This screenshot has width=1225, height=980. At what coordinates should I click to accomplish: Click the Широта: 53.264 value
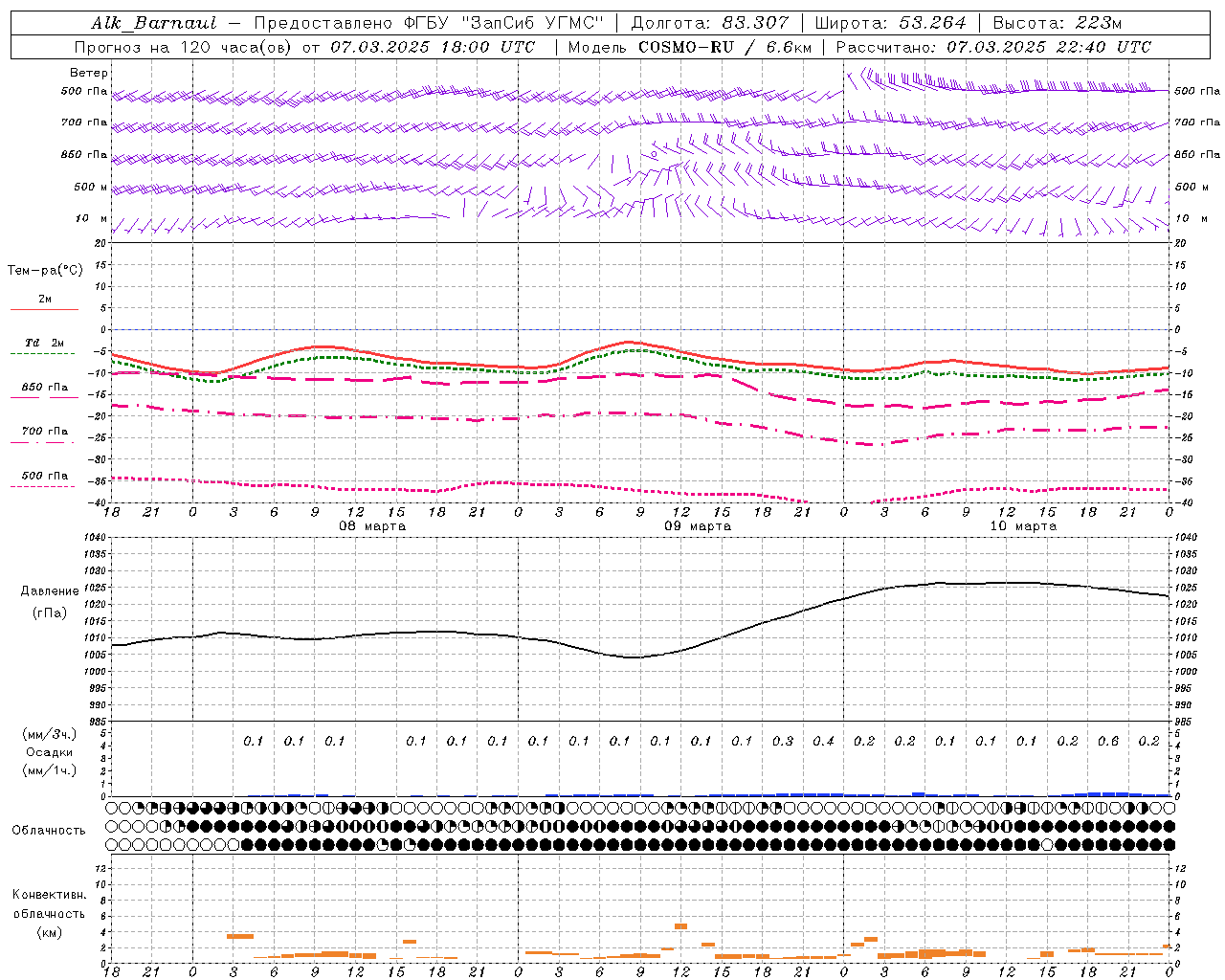click(x=891, y=23)
